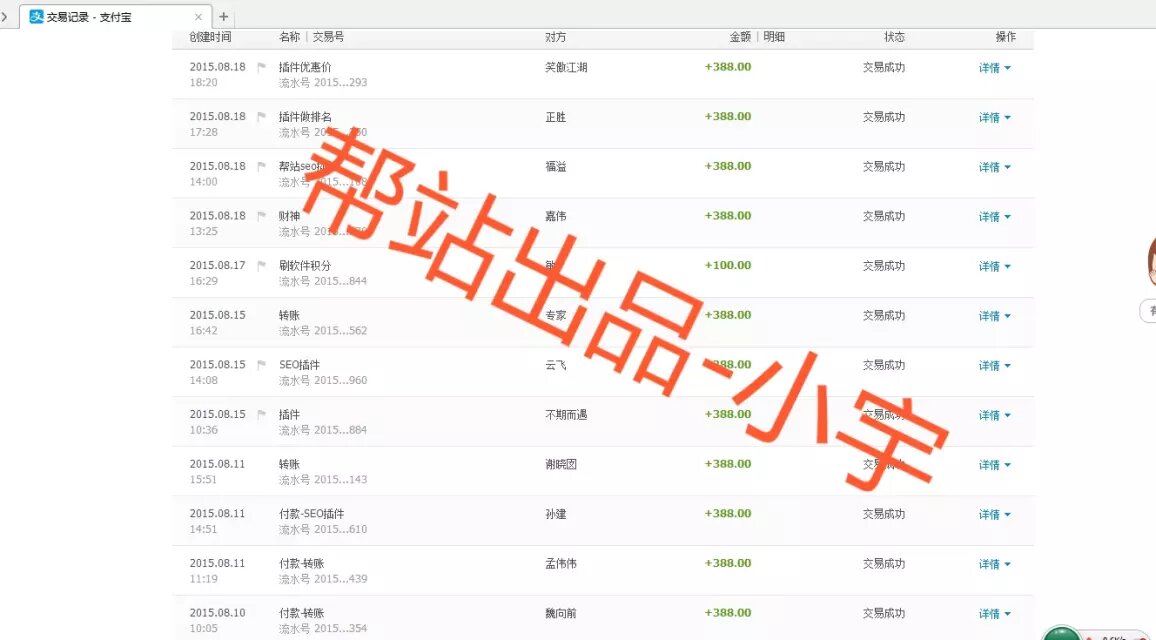Expand 详情 dropdown for the 正胜 transaction
Screen dimensions: 1156x640
coord(994,118)
